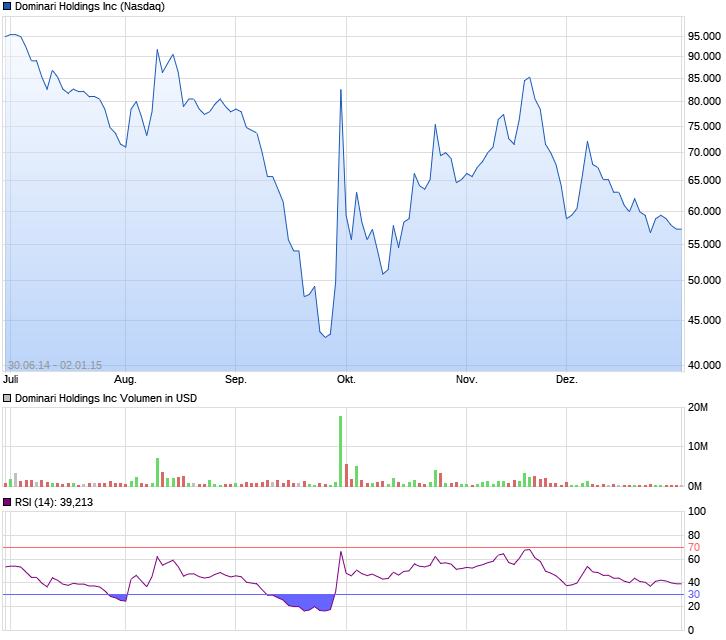Click the 40.000 price axis label
The image size is (726, 640).
click(704, 365)
